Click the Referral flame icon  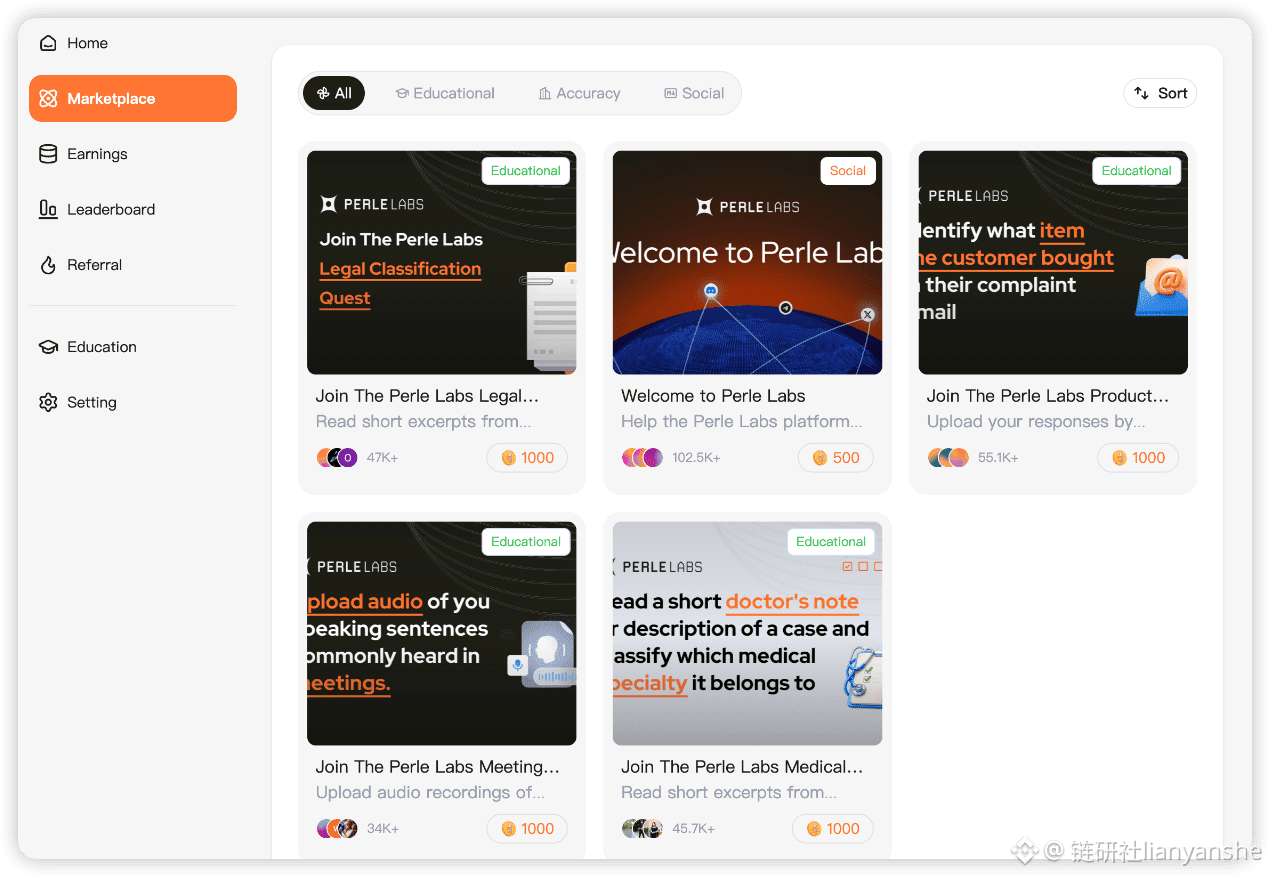pyautogui.click(x=48, y=265)
